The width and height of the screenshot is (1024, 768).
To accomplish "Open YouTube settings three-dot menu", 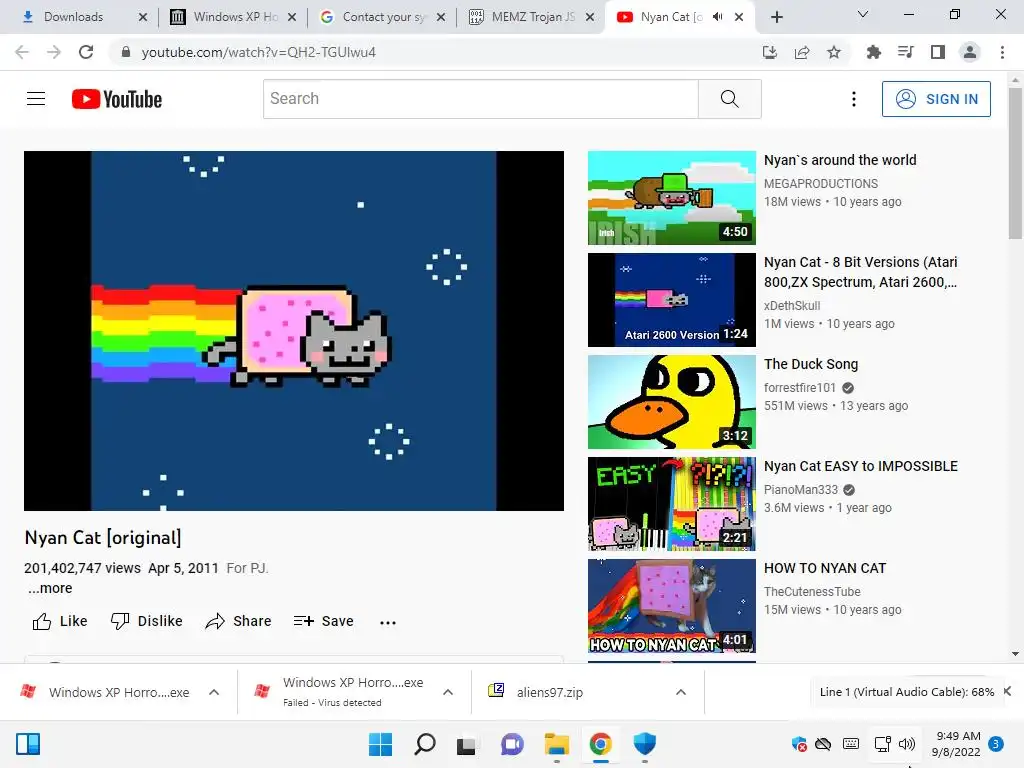I will click(854, 99).
